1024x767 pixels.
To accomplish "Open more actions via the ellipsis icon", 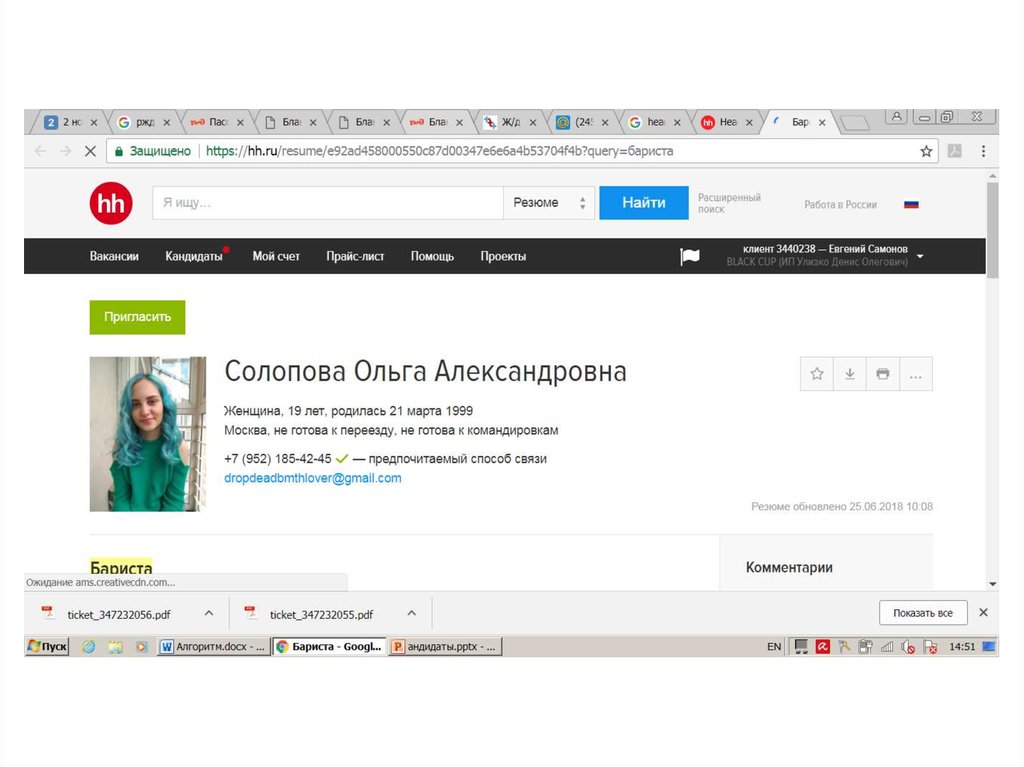I will (x=915, y=374).
